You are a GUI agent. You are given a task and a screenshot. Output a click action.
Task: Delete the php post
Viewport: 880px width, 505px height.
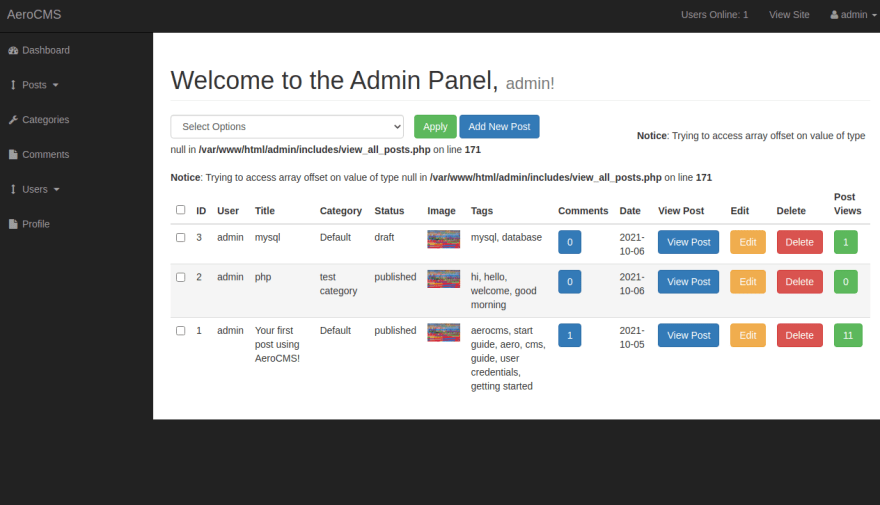tap(799, 282)
